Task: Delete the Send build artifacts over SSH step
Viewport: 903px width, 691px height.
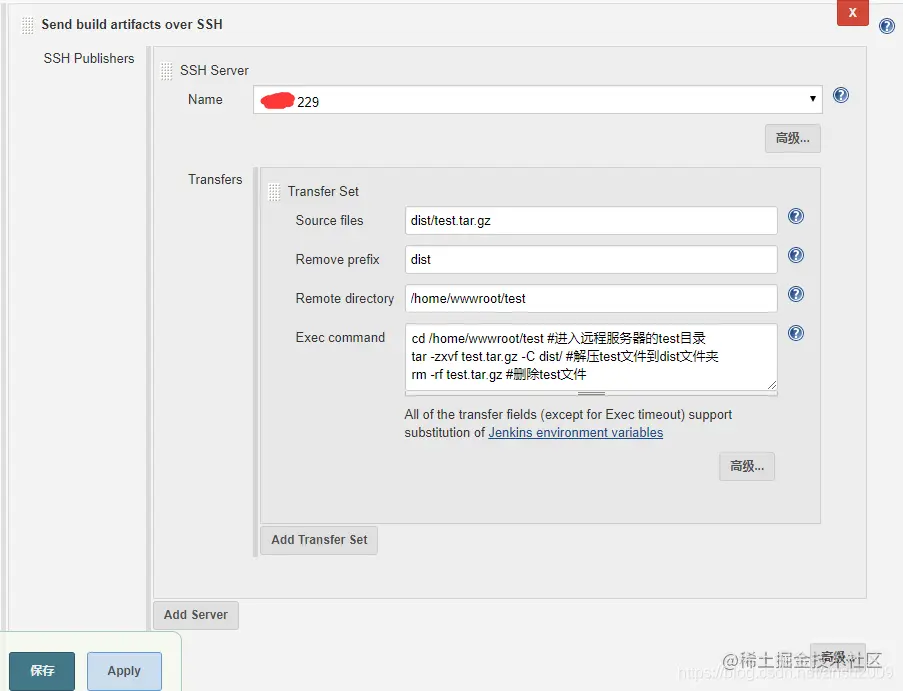Action: pyautogui.click(x=852, y=12)
